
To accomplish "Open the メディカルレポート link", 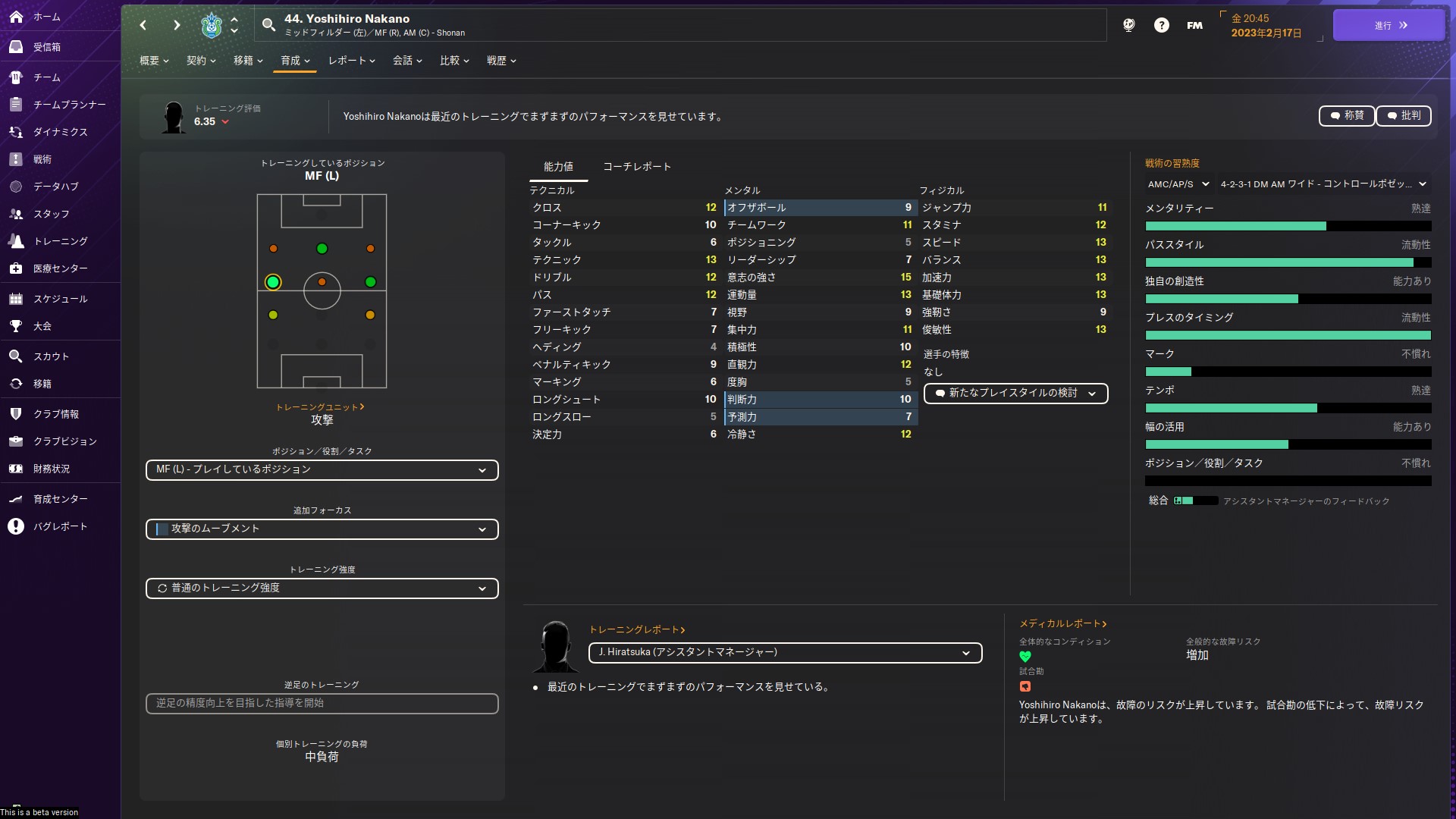I will click(x=1062, y=623).
